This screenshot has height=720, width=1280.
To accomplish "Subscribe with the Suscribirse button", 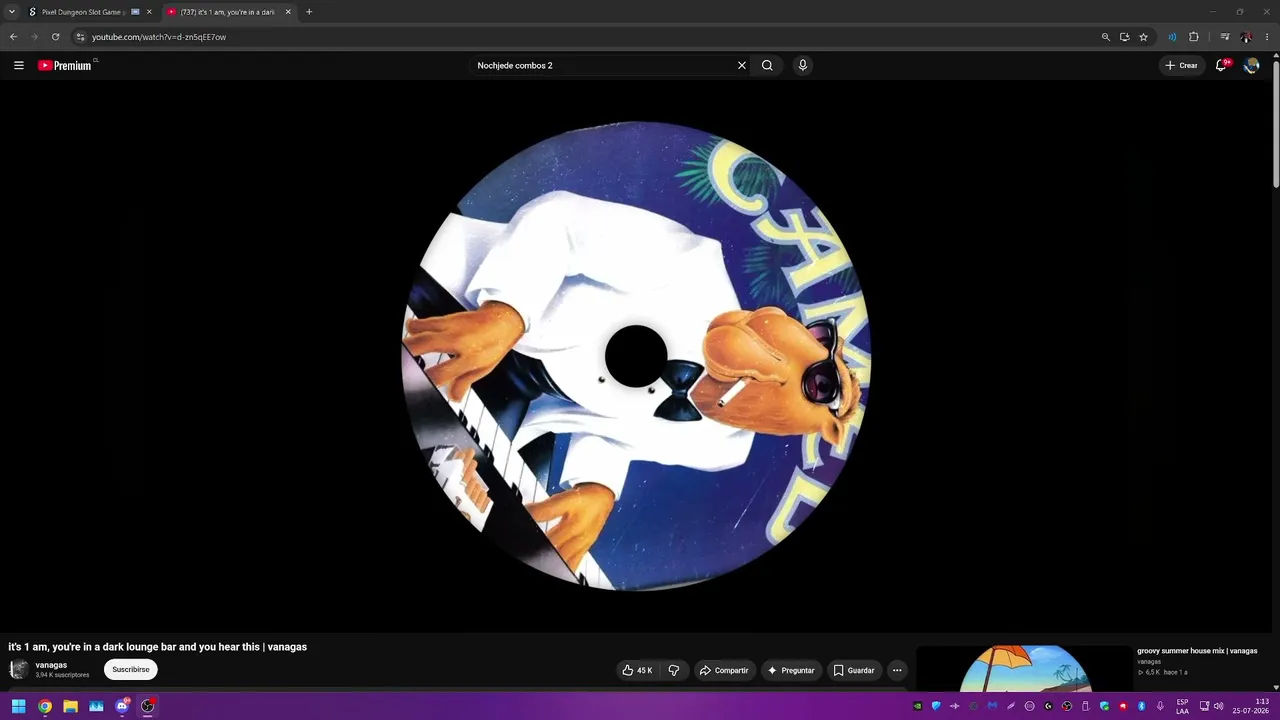I will coord(131,669).
